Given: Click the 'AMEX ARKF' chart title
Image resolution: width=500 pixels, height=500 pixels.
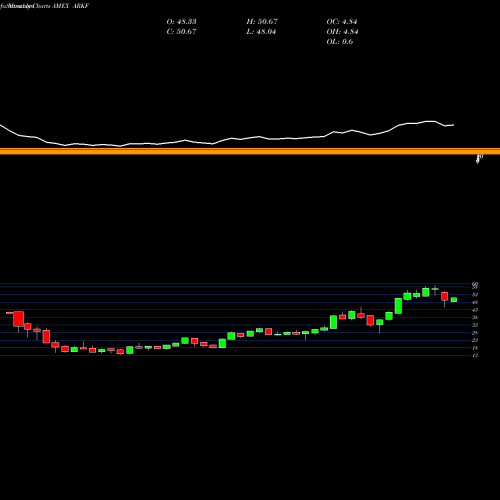Looking at the screenshot, I should pyautogui.click(x=70, y=6).
